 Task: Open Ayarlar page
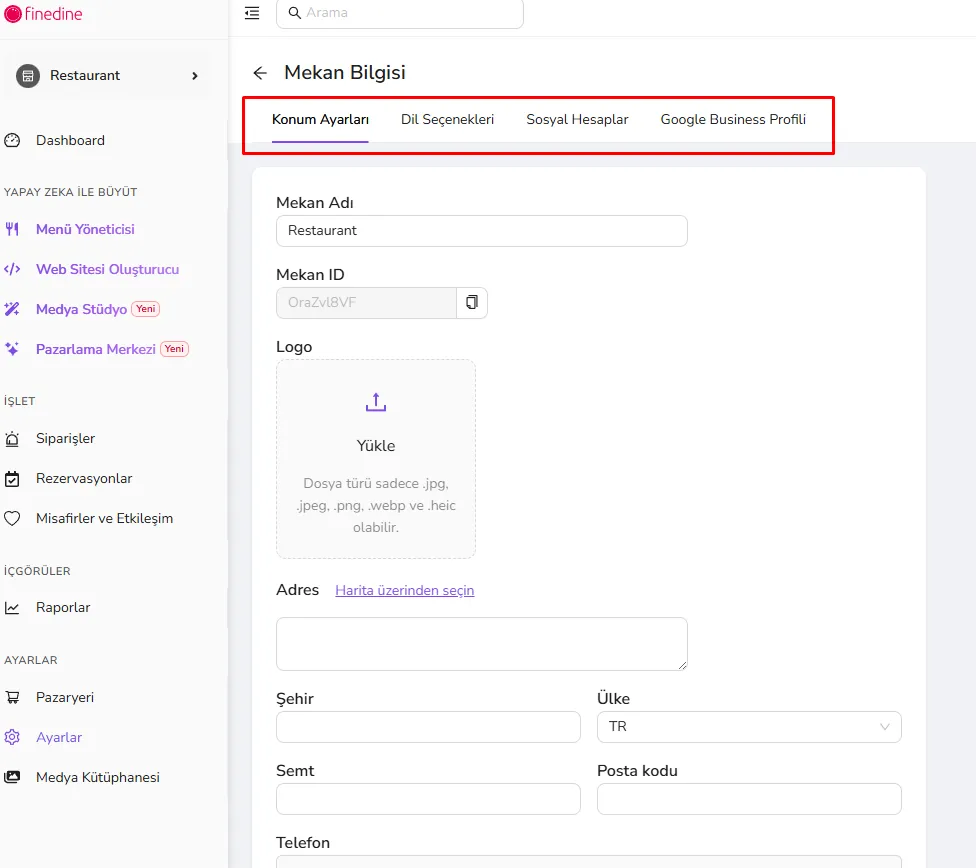tap(59, 737)
